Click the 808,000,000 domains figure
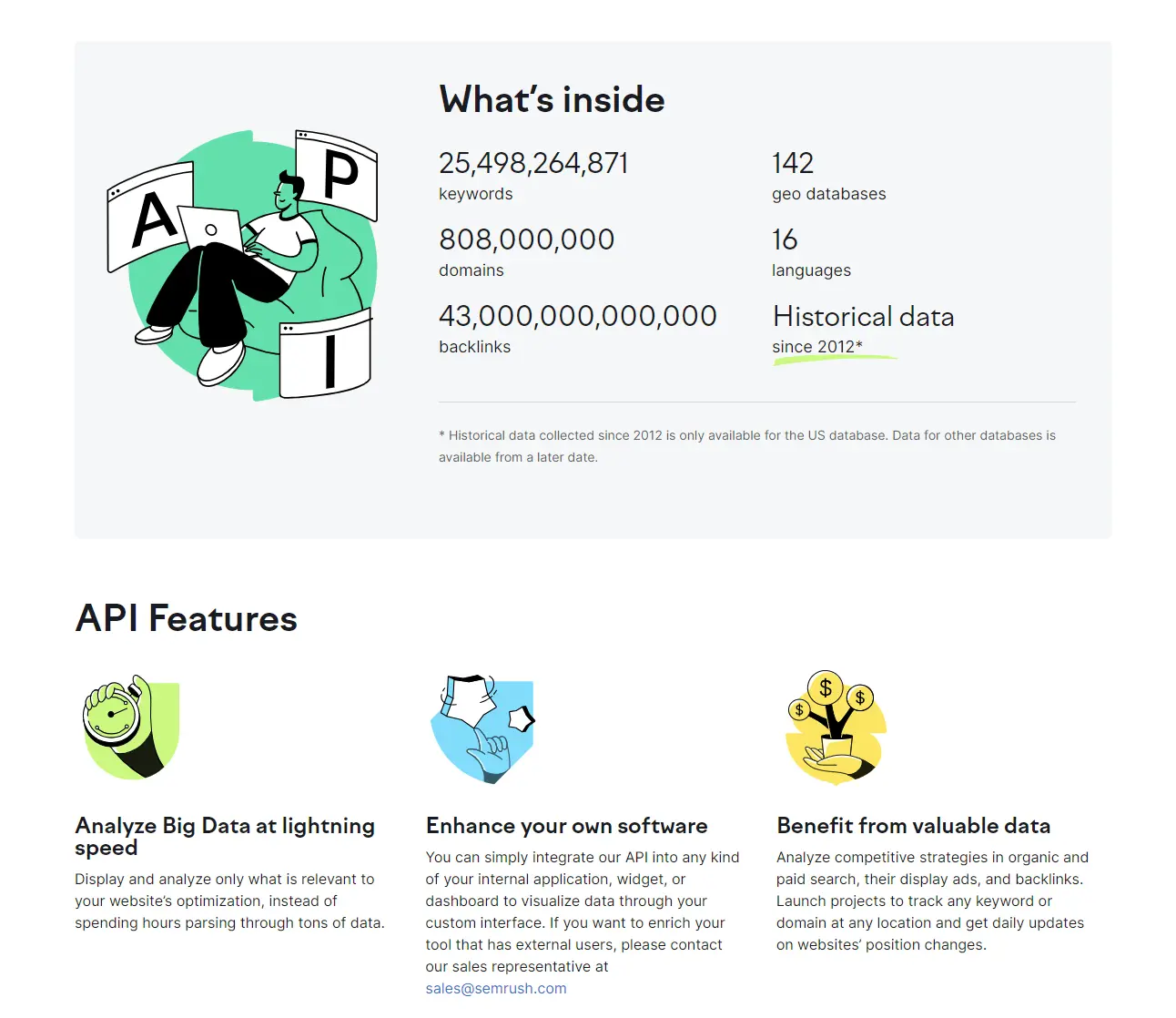The height and width of the screenshot is (1018, 1176). [x=527, y=239]
